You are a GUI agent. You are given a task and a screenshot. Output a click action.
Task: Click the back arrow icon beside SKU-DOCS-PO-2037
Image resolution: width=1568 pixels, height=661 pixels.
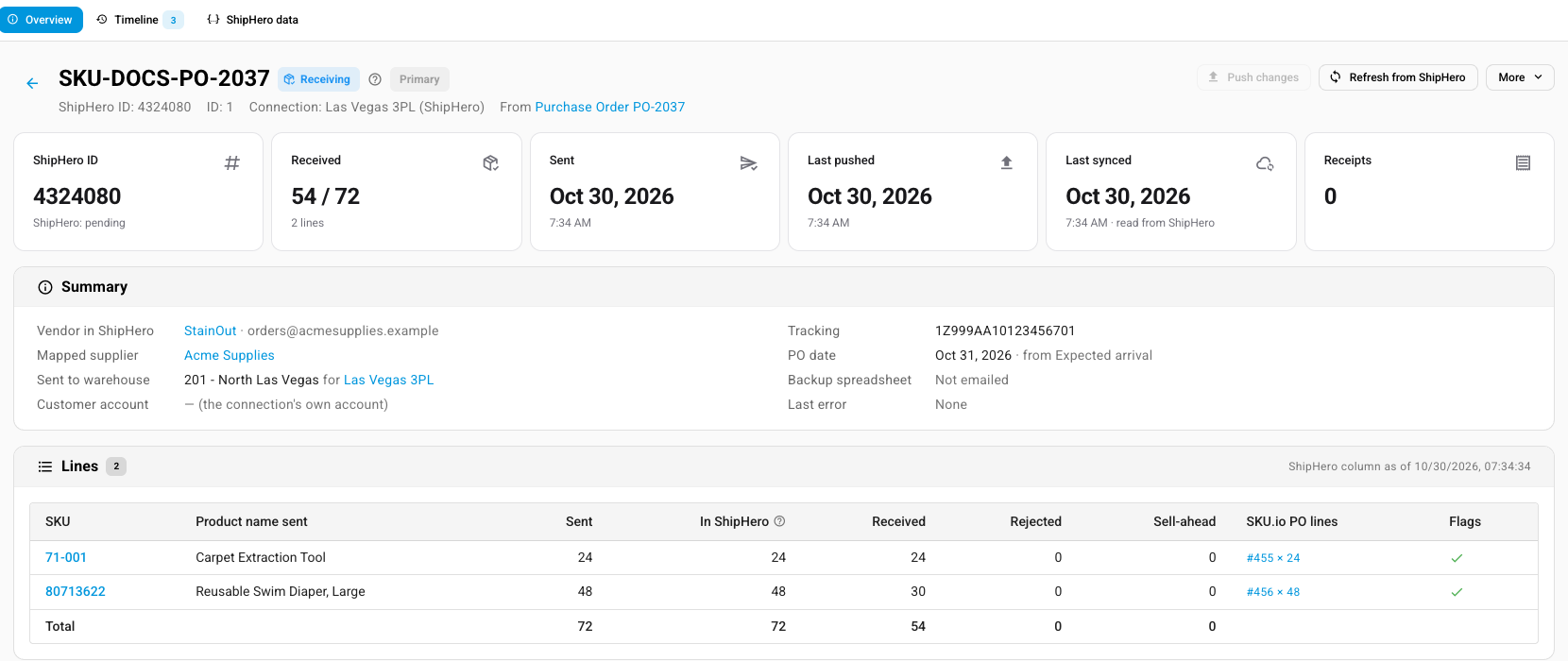[x=32, y=83]
